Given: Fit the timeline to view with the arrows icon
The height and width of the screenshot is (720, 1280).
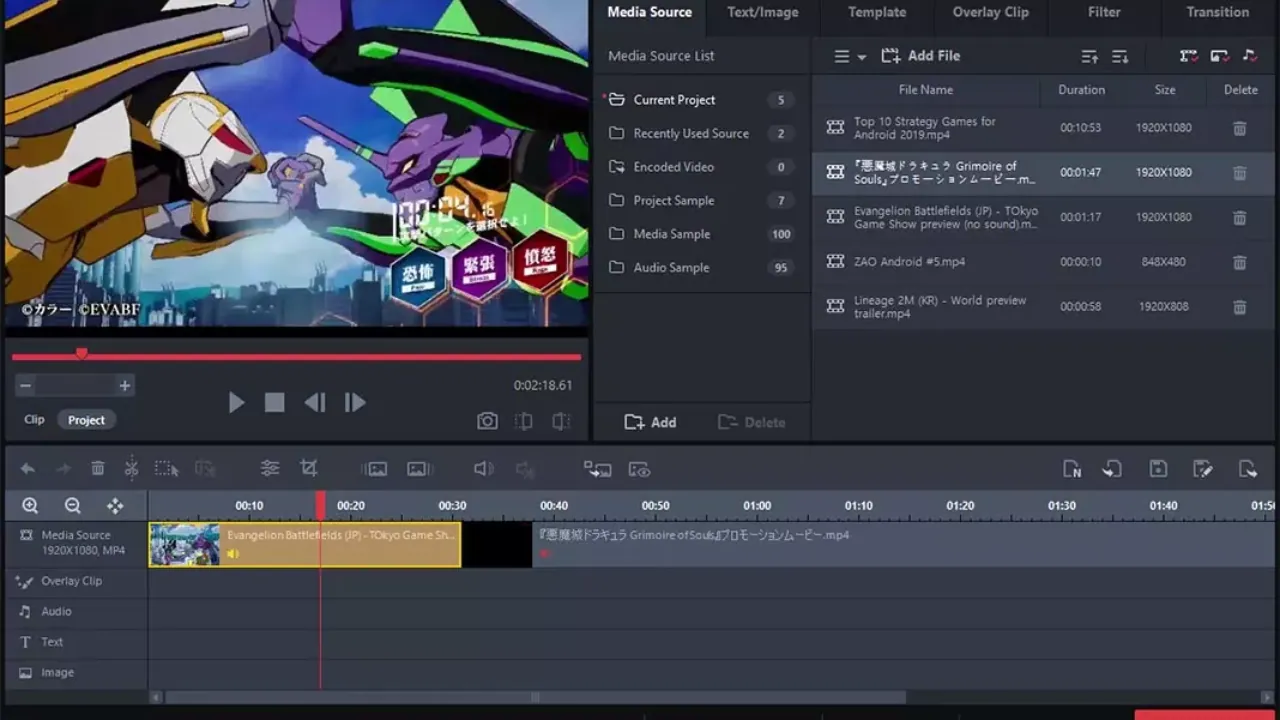Looking at the screenshot, I should click(115, 506).
